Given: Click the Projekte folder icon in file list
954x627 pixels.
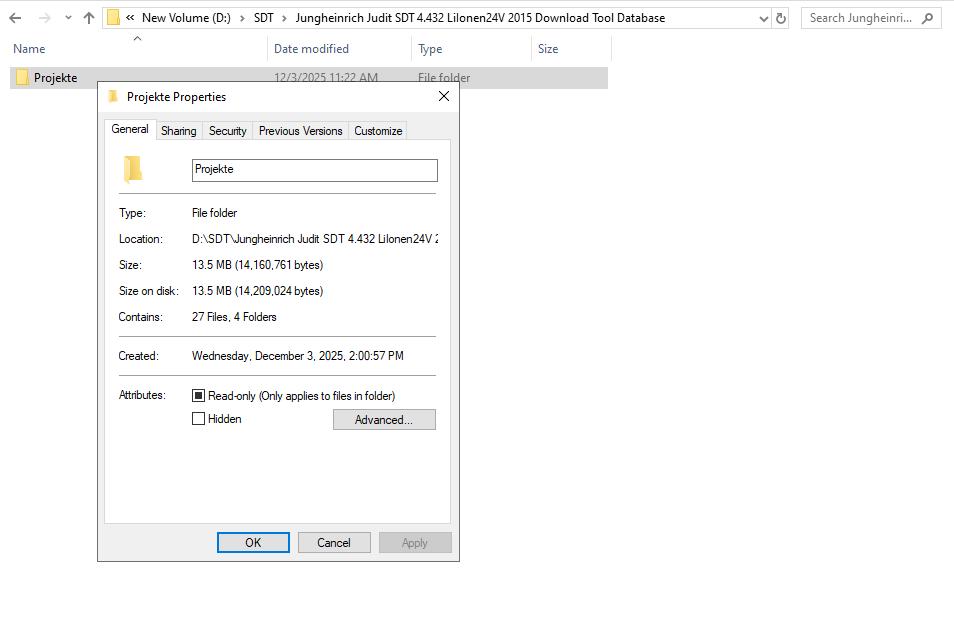Looking at the screenshot, I should 22,77.
